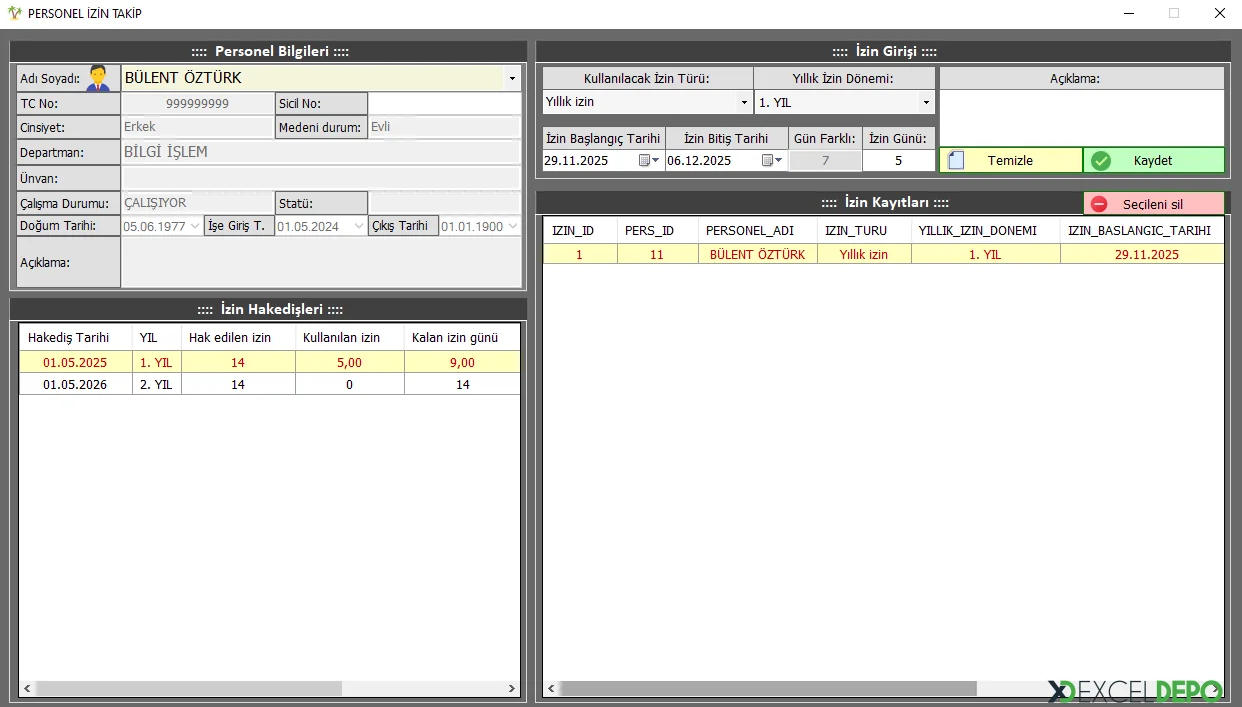
Task: Click right arrow of İzin Hakedişleri scrollbar
Action: pos(512,689)
